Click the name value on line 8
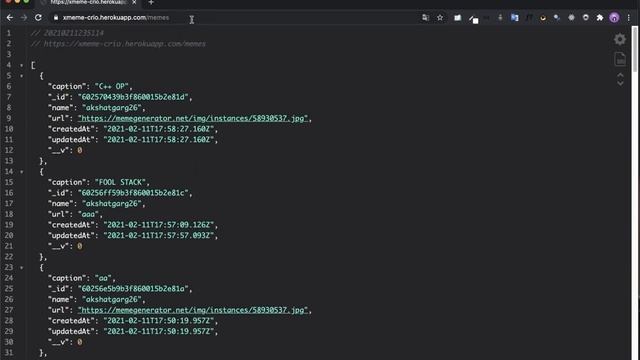This screenshot has height=360, width=640. 112,108
